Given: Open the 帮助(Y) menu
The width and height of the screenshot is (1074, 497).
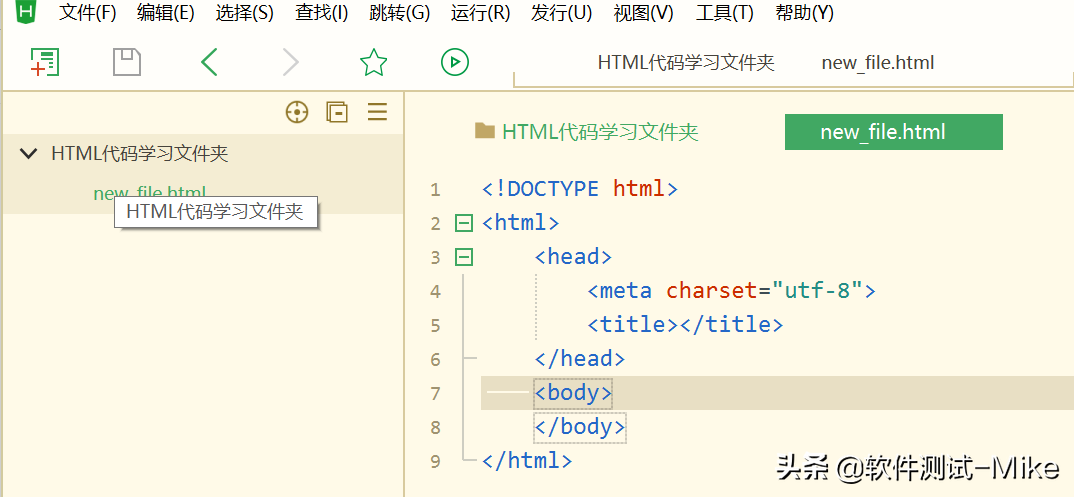Looking at the screenshot, I should coord(804,12).
